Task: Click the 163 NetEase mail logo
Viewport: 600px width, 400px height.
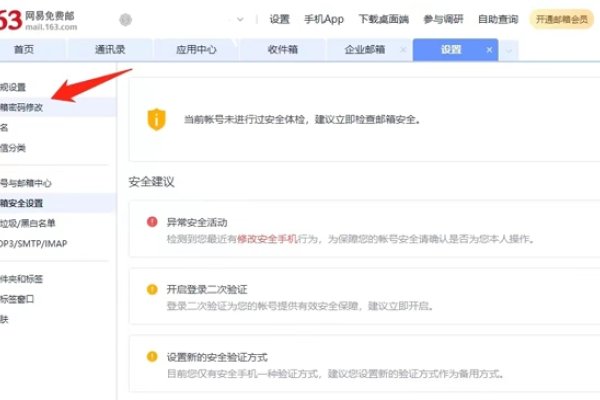Action: [38, 20]
